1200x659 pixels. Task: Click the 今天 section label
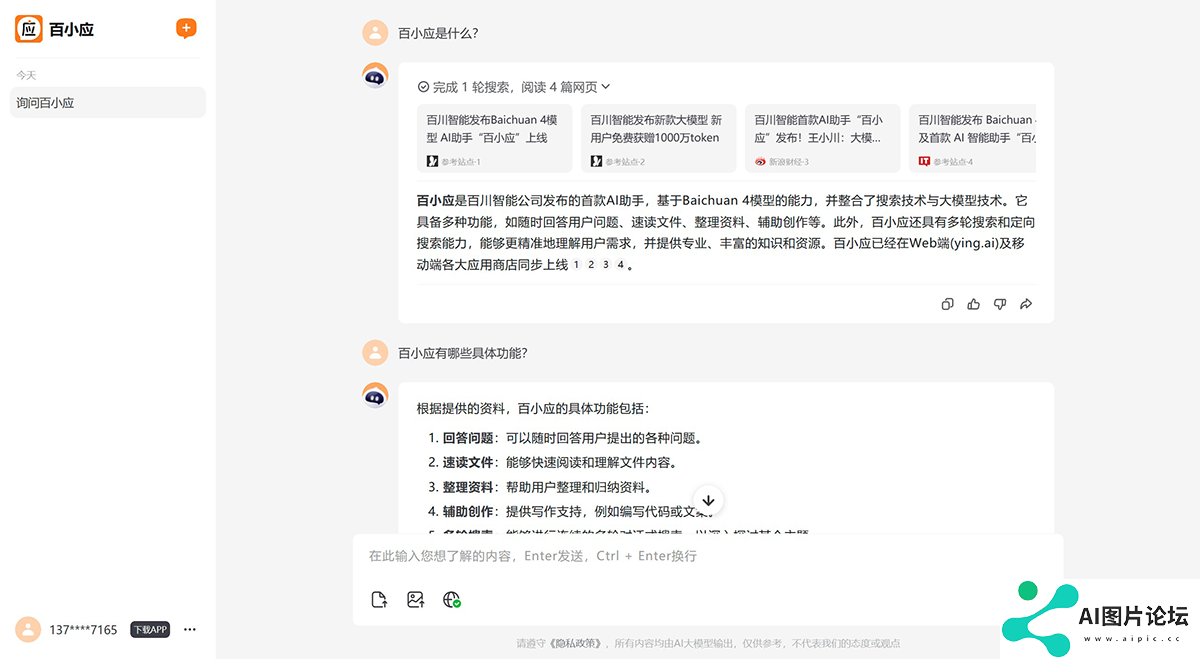pyautogui.click(x=26, y=75)
